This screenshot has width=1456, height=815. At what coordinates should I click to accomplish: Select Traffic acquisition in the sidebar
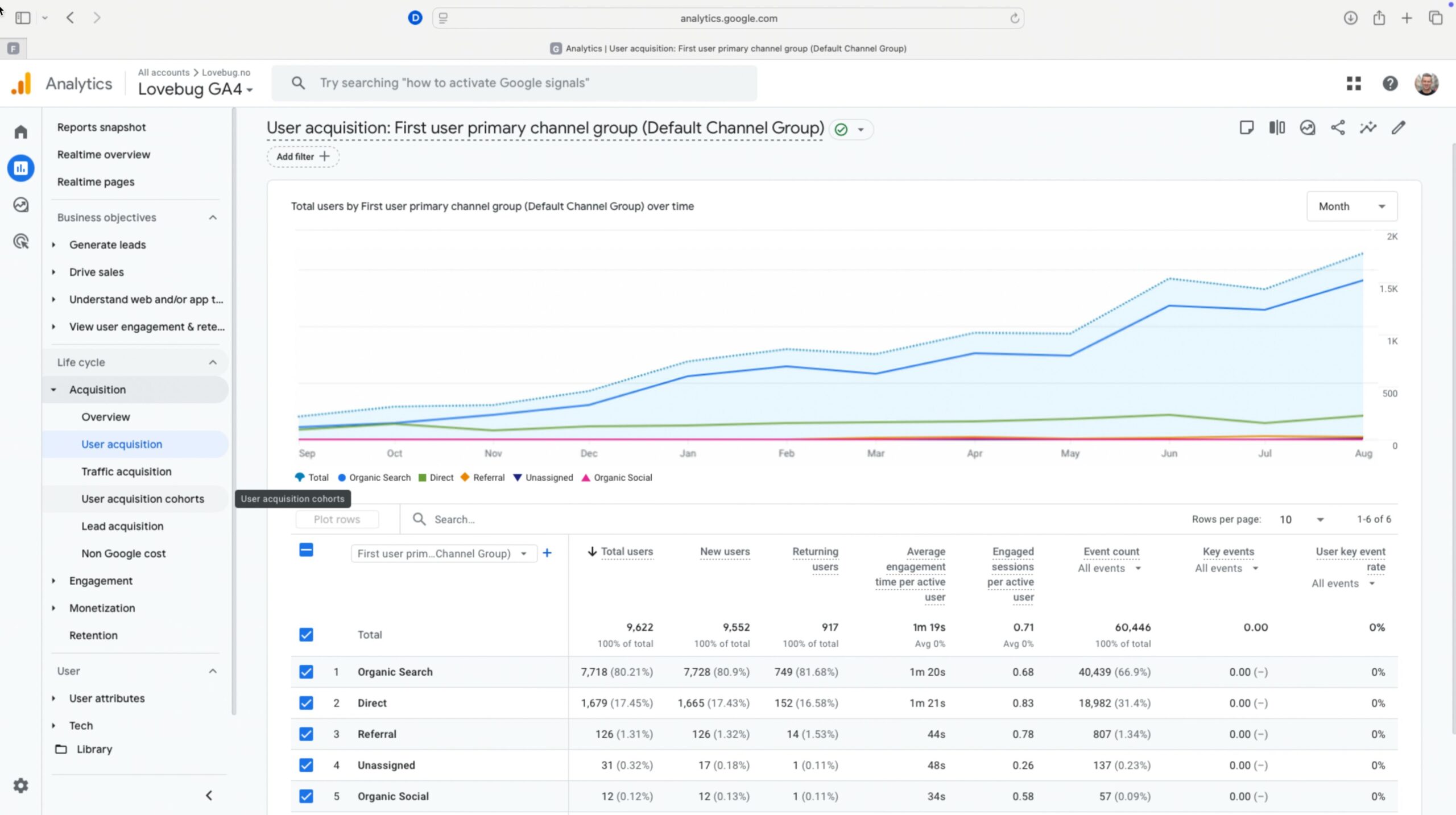coord(126,471)
